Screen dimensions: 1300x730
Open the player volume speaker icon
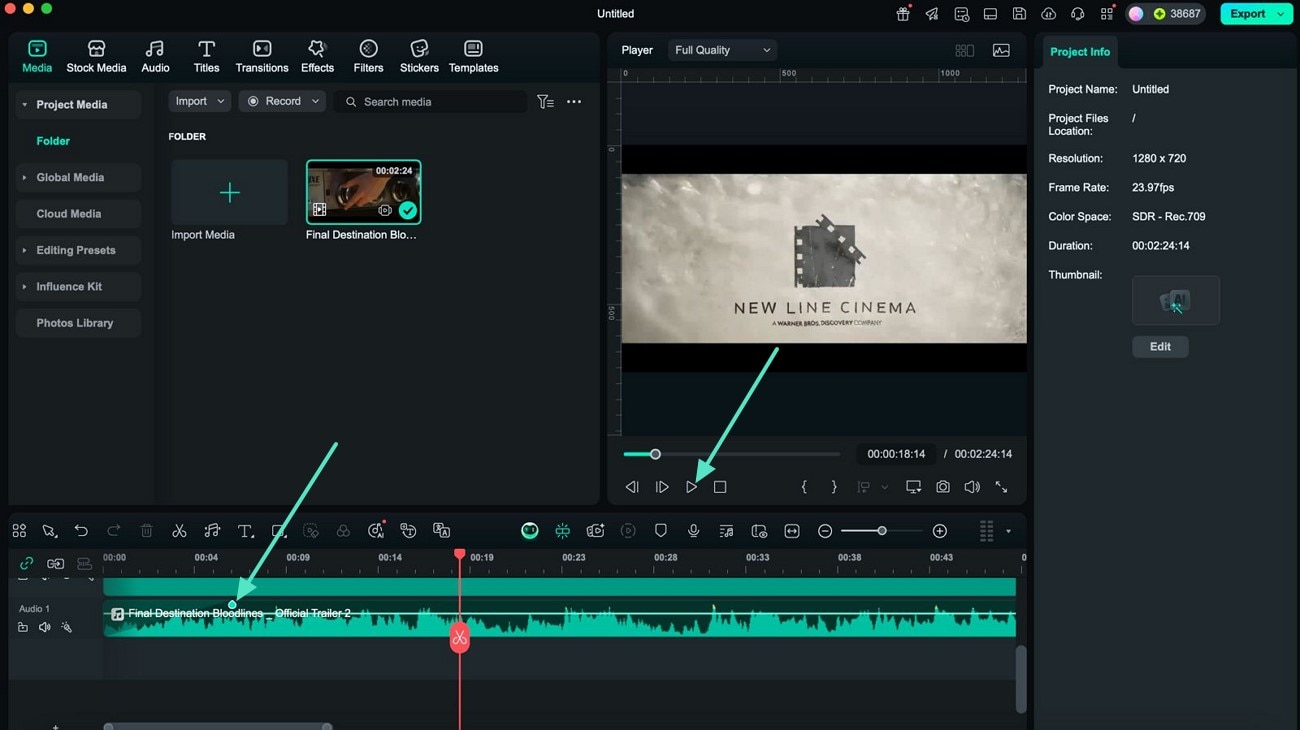[972, 487]
